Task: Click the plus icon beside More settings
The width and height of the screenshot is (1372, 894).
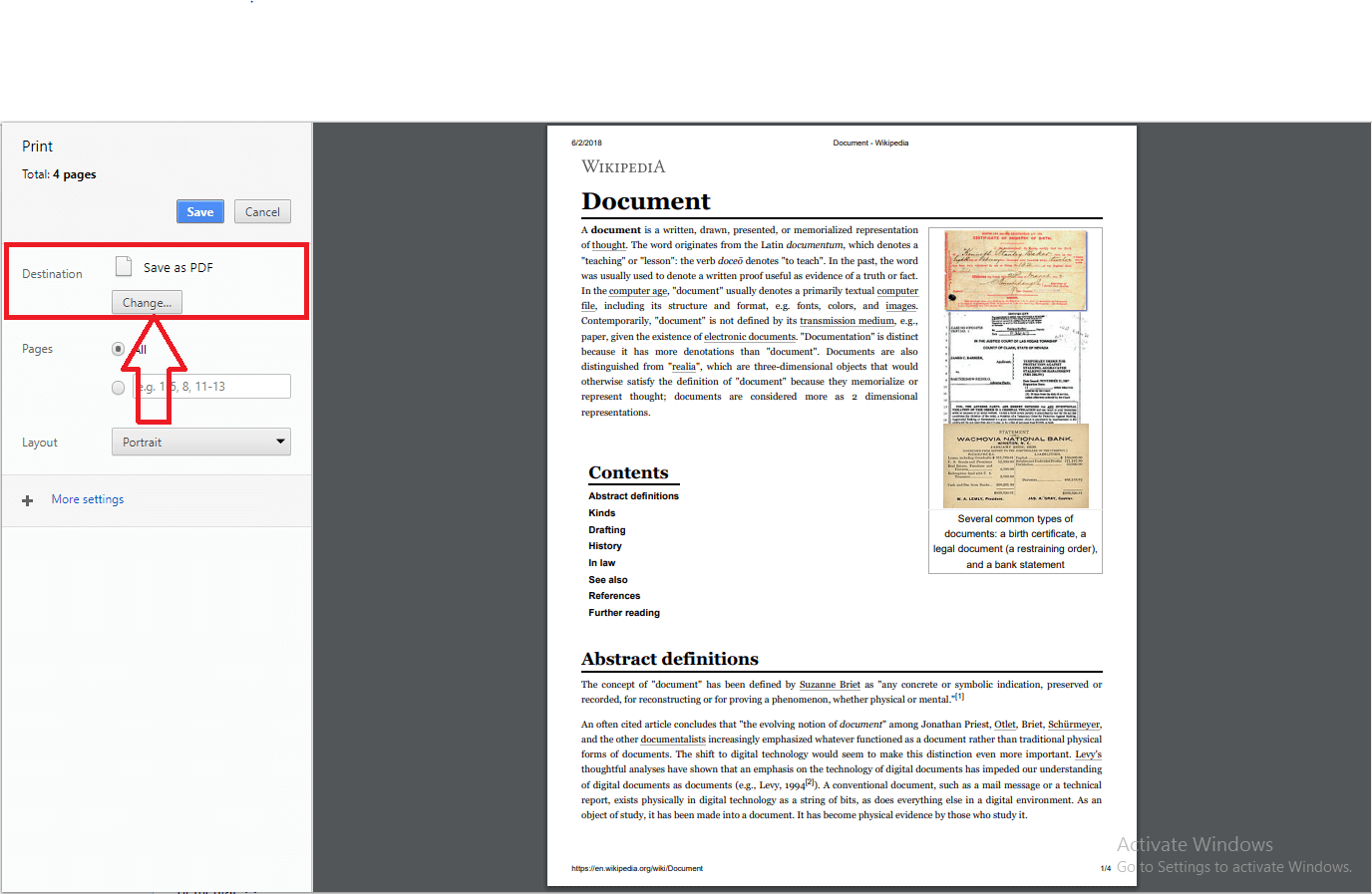Action: pos(27,499)
